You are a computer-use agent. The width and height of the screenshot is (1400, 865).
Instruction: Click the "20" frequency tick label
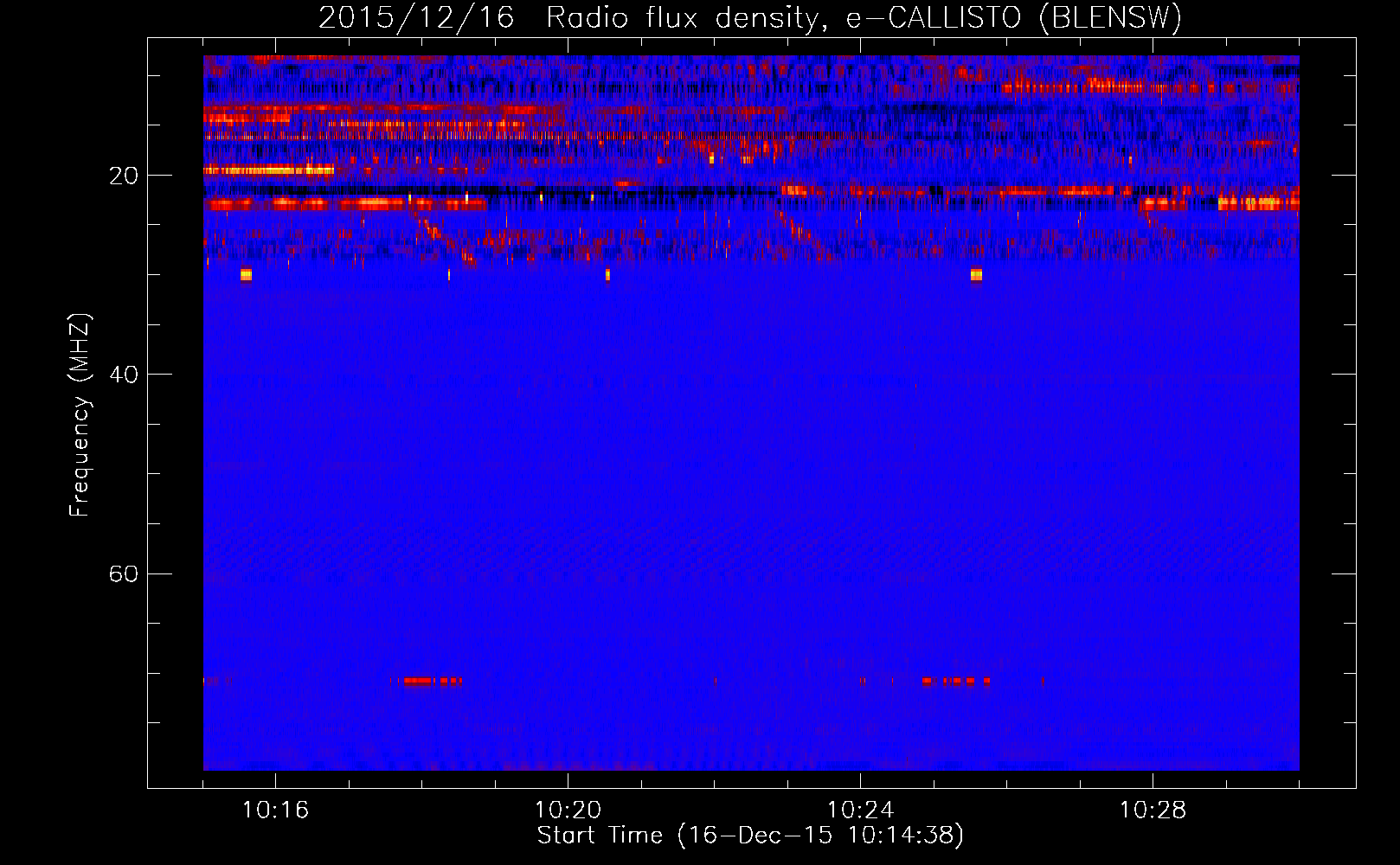coord(124,176)
